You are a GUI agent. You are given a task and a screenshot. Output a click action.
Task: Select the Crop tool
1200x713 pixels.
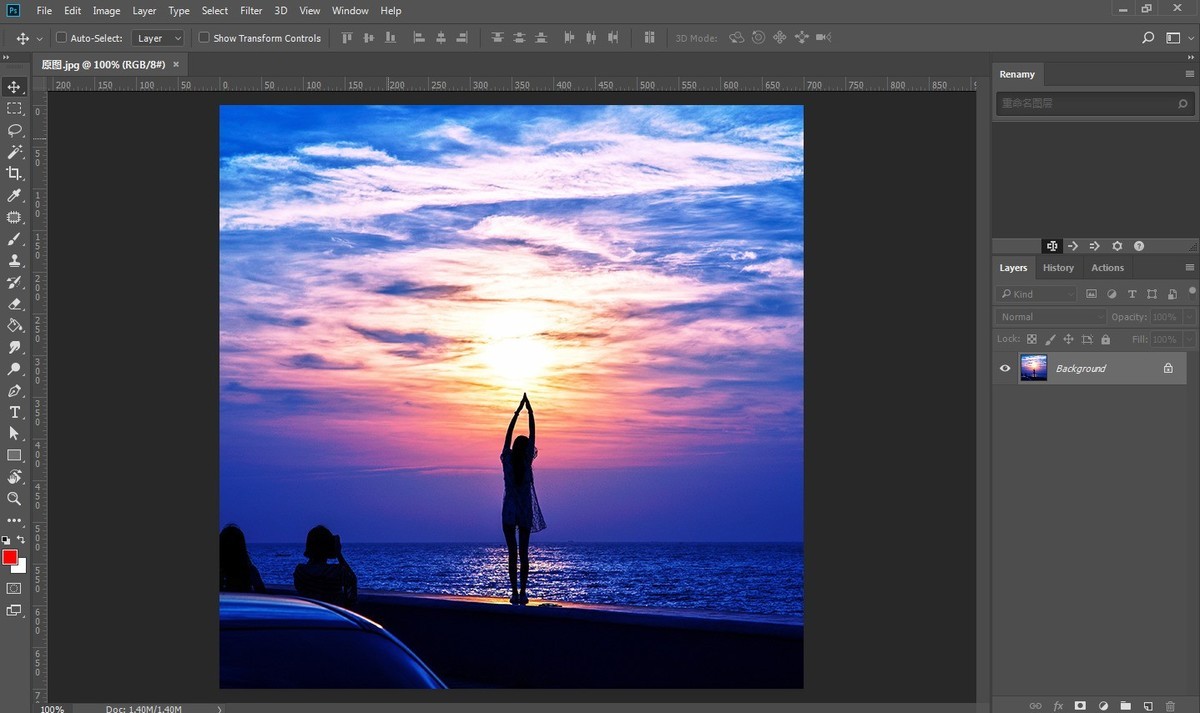click(x=14, y=172)
